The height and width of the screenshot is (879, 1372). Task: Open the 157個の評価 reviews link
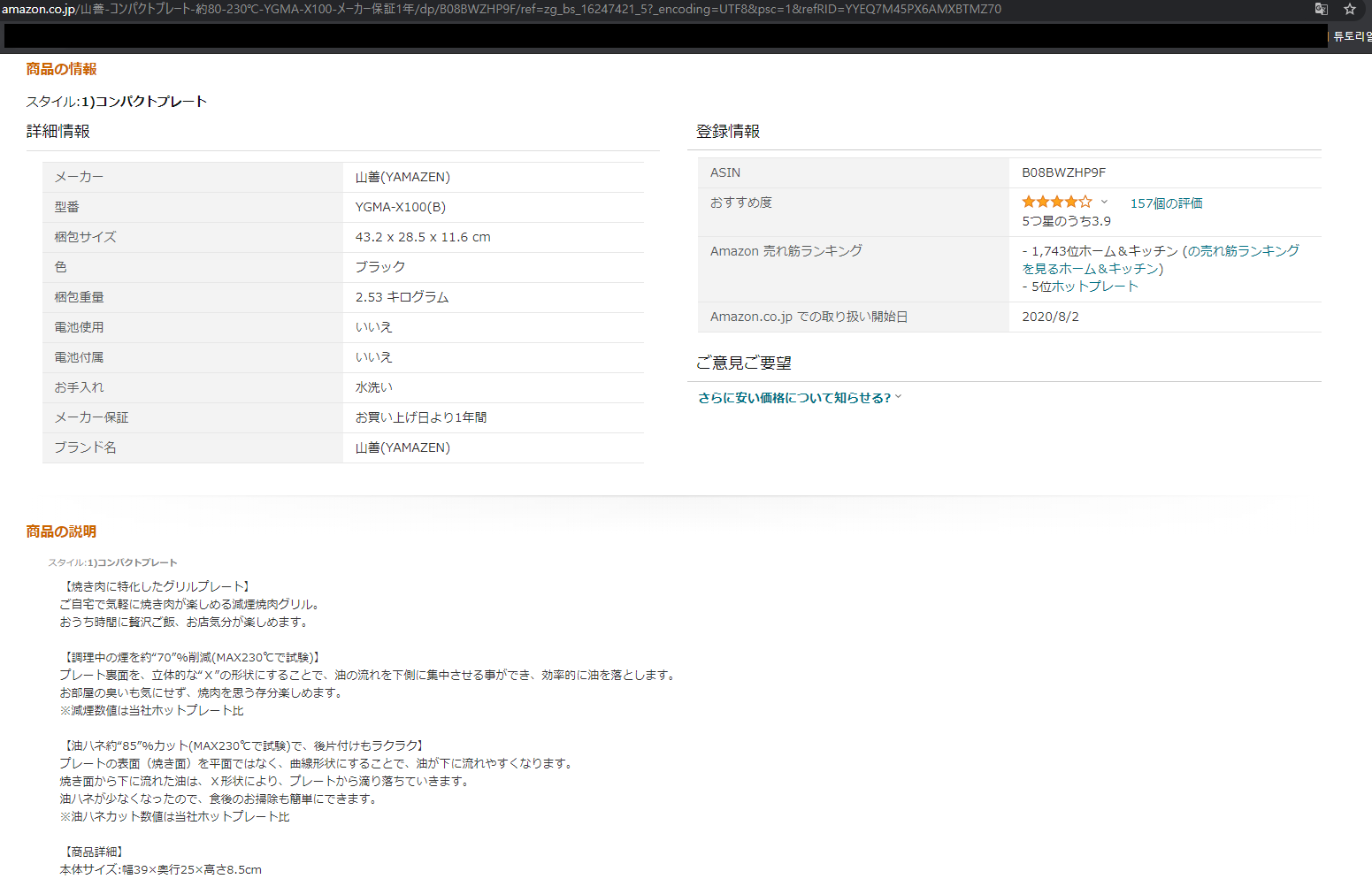[1166, 203]
